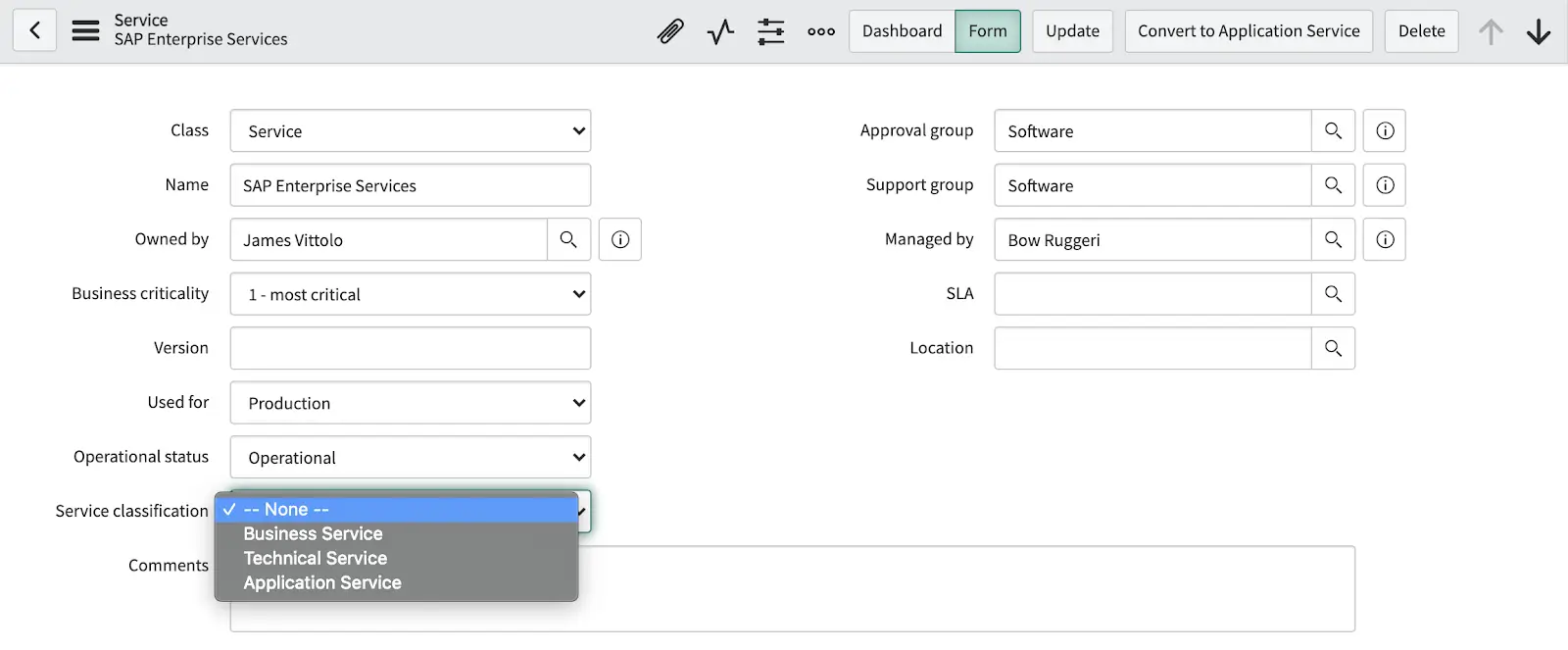The width and height of the screenshot is (1568, 650).
Task: Click into the Name input field
Action: (411, 185)
